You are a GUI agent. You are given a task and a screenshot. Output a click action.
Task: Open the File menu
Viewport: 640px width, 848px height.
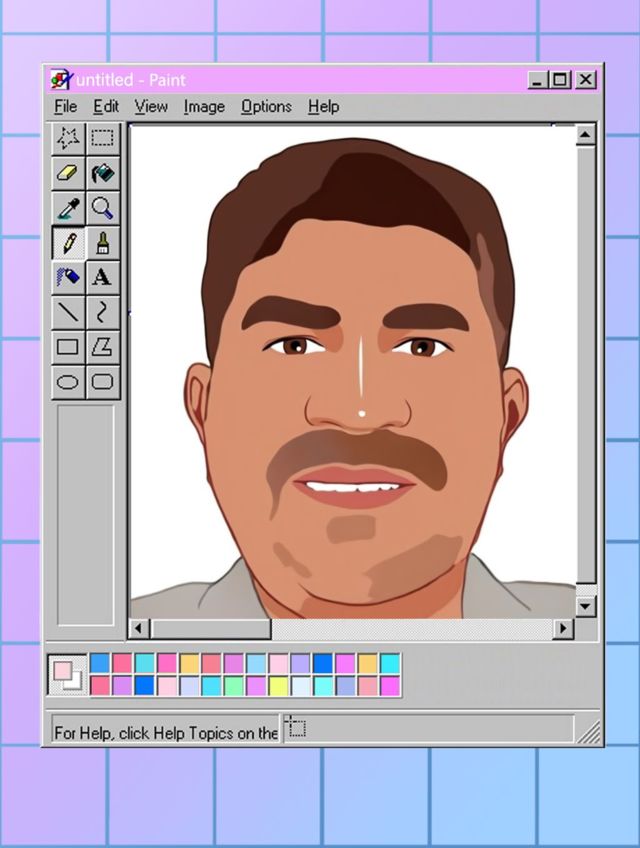(x=65, y=106)
